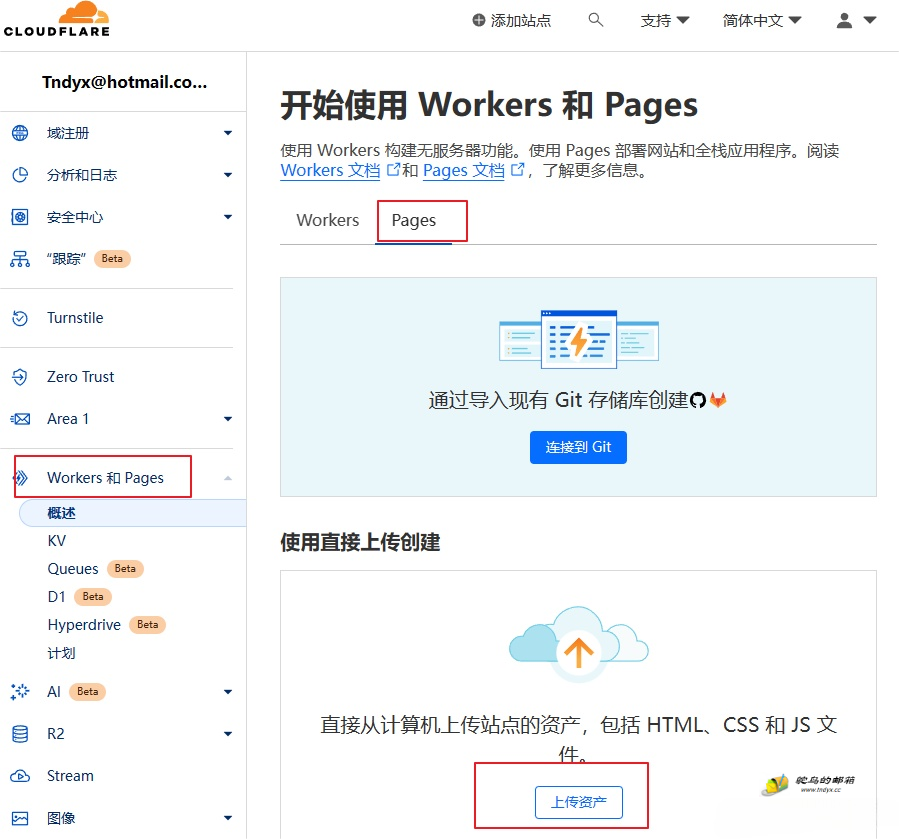
Task: Click the 上传资产 button
Action: pyautogui.click(x=579, y=802)
